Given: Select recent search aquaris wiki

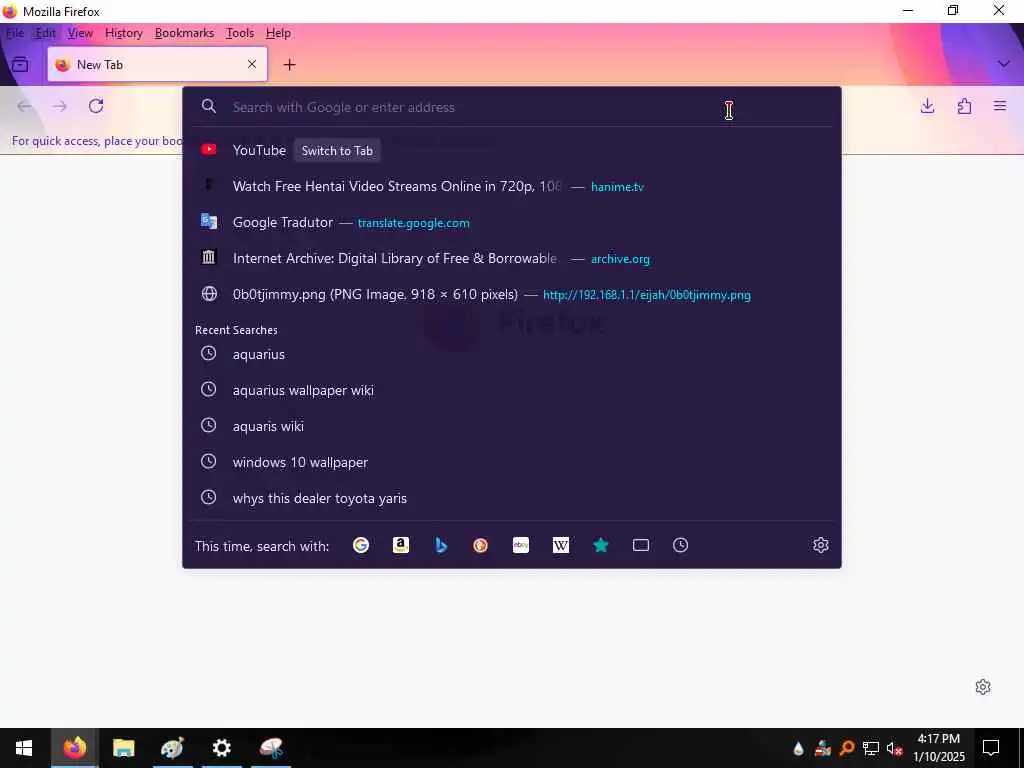Looking at the screenshot, I should point(511,426).
